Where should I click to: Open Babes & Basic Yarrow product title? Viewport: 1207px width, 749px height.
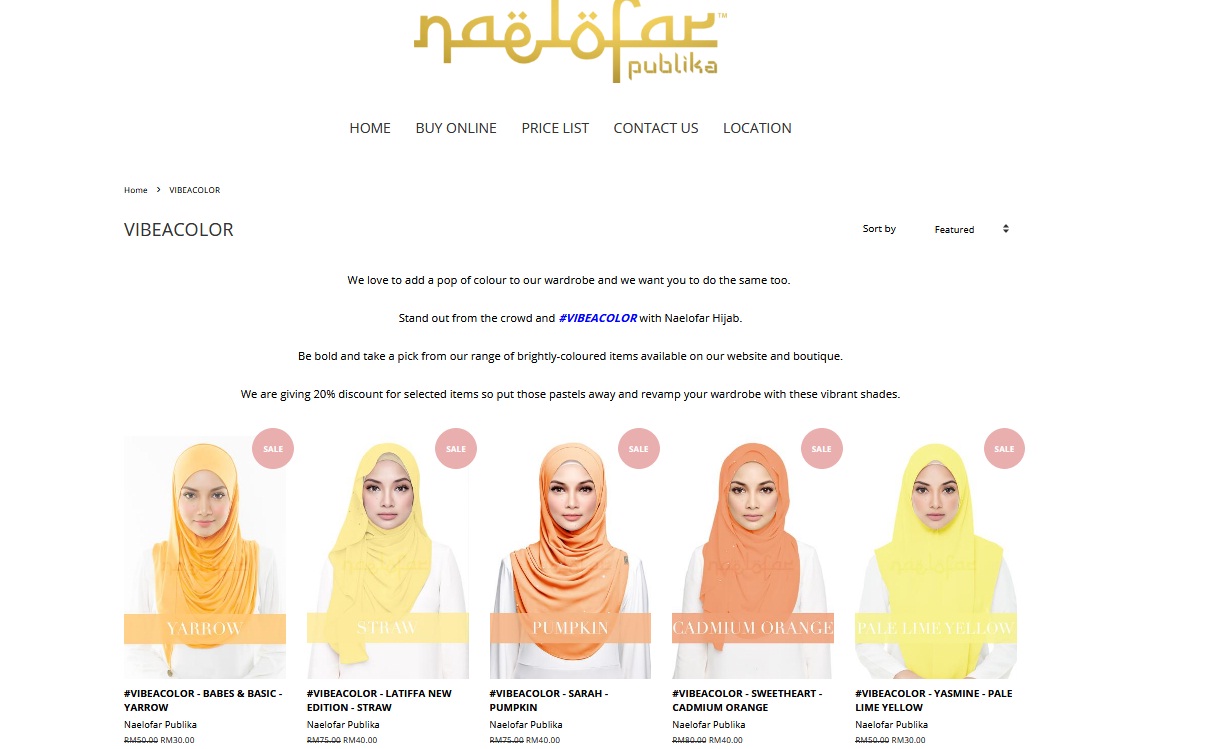203,700
